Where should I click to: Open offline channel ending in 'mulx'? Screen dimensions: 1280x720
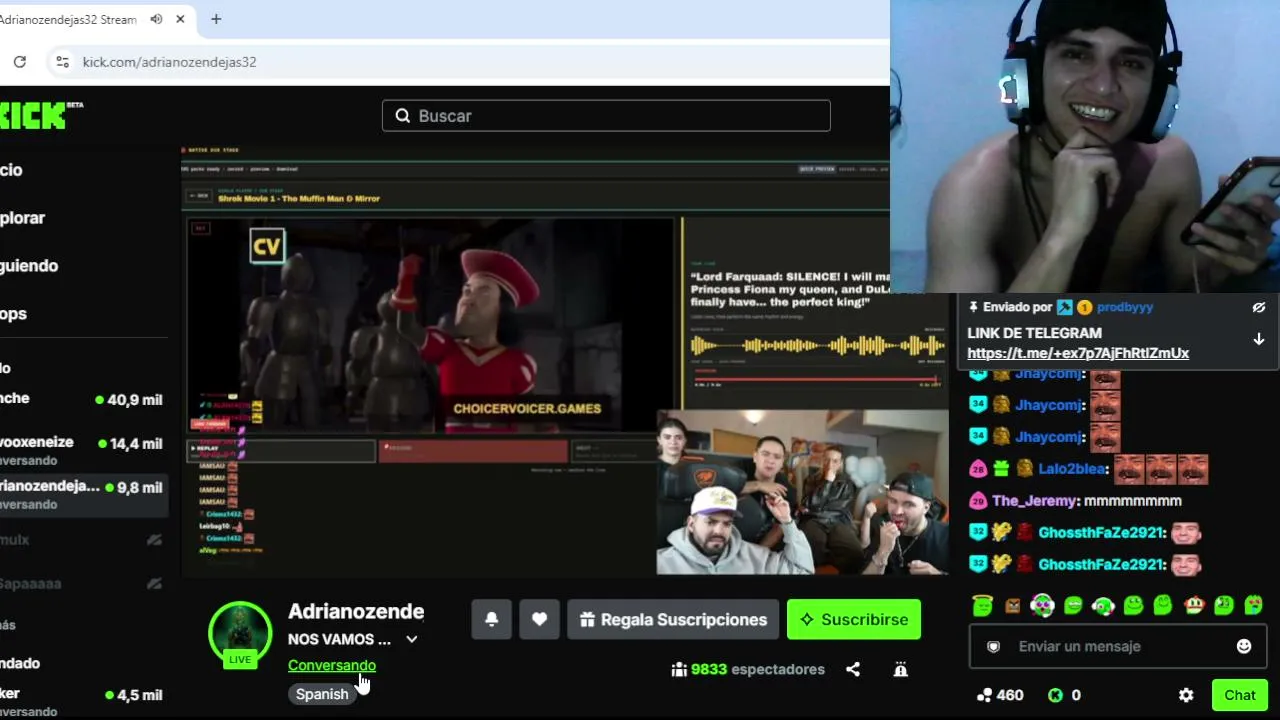tap(84, 540)
